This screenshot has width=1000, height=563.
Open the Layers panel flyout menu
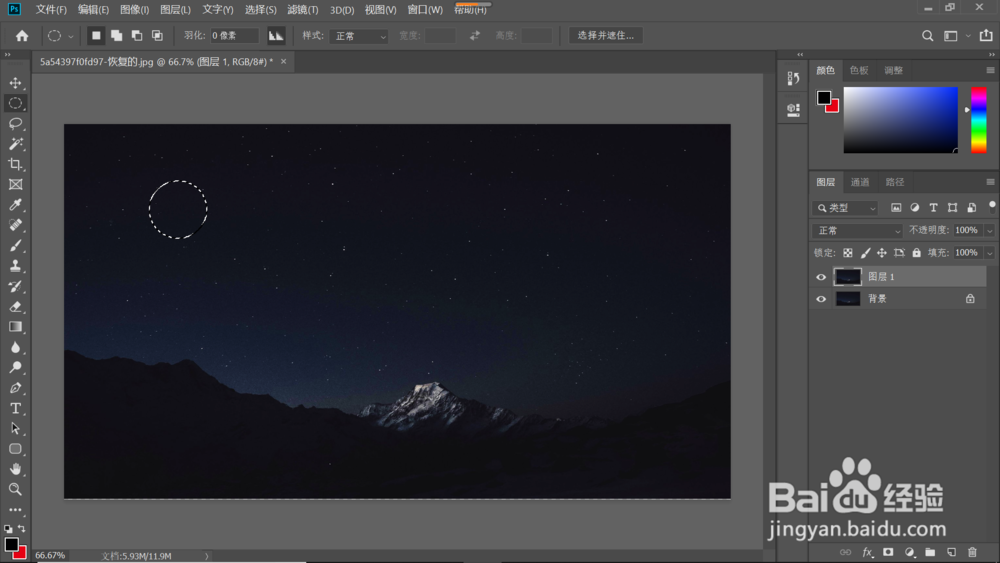(990, 182)
